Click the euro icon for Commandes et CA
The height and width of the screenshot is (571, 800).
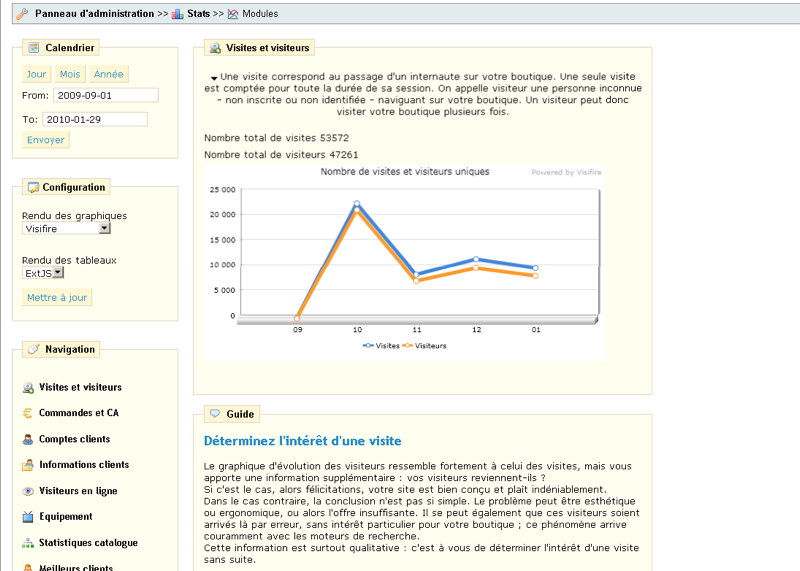(28, 413)
